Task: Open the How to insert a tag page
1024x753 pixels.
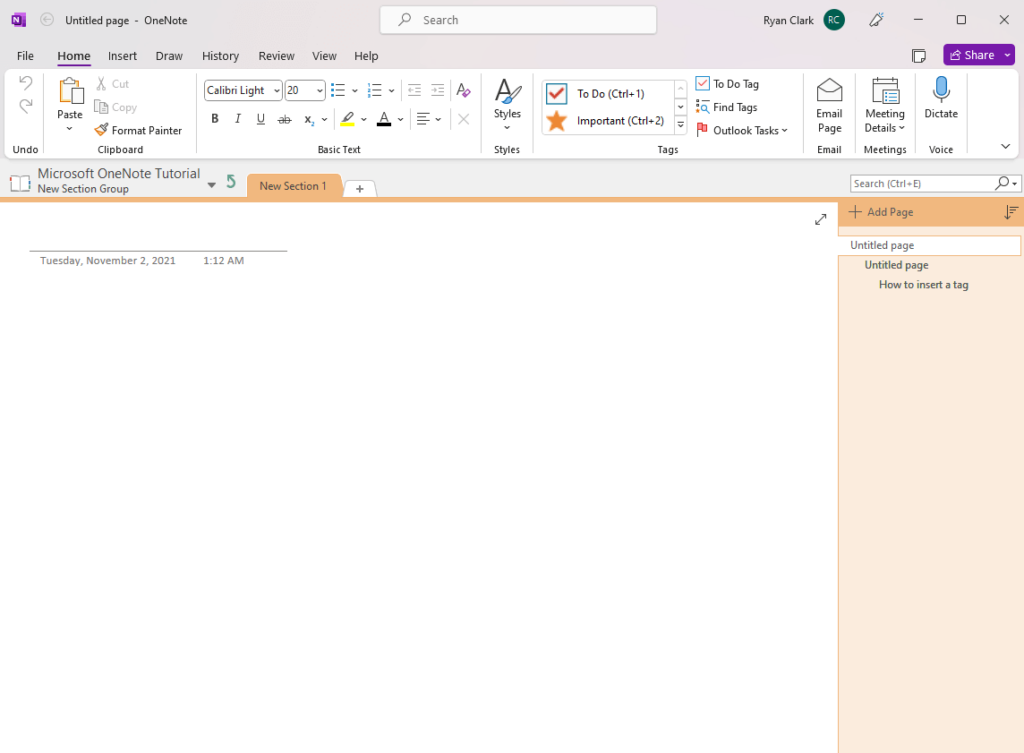Action: click(923, 285)
